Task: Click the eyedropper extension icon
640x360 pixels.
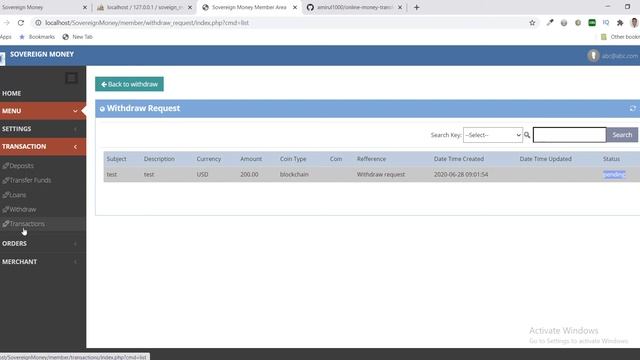Action: [550, 23]
